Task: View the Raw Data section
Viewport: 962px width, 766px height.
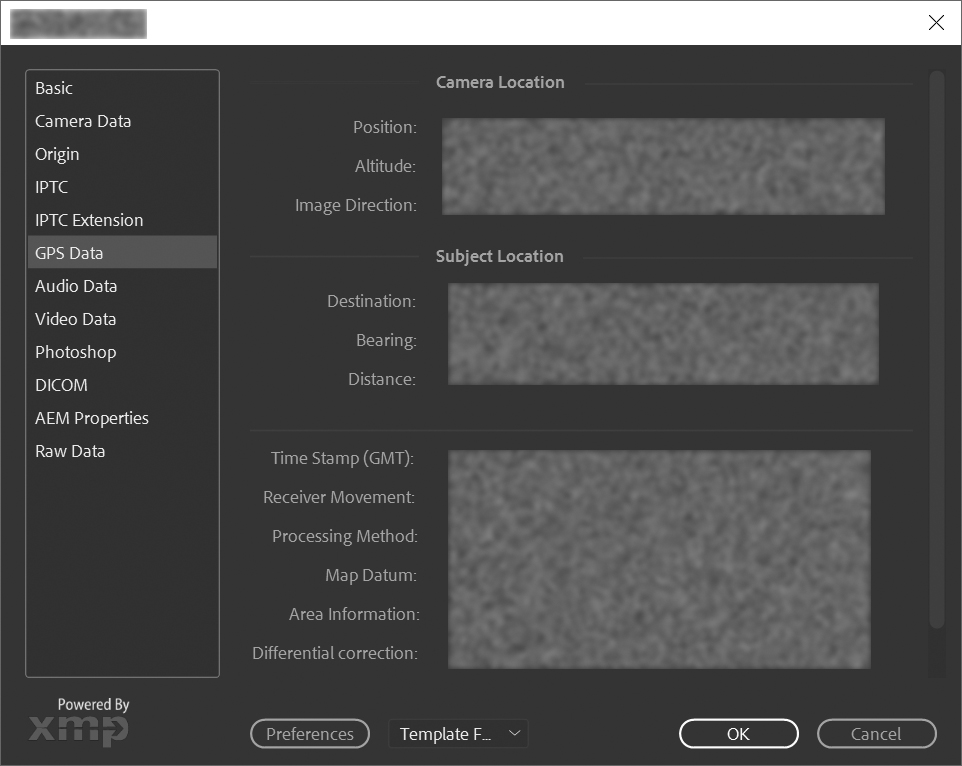Action: pos(70,451)
